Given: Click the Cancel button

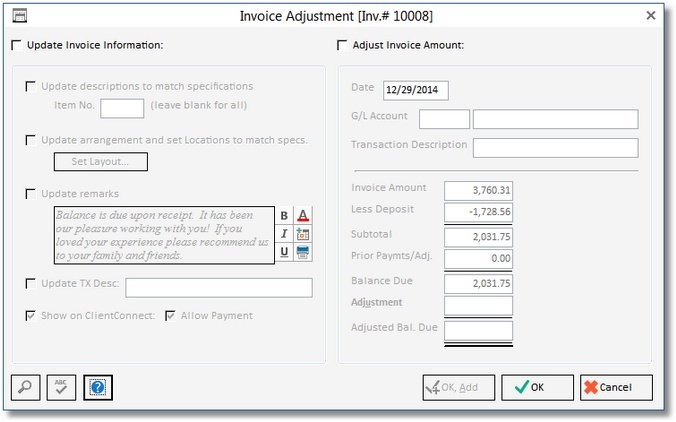Looking at the screenshot, I should [x=616, y=387].
